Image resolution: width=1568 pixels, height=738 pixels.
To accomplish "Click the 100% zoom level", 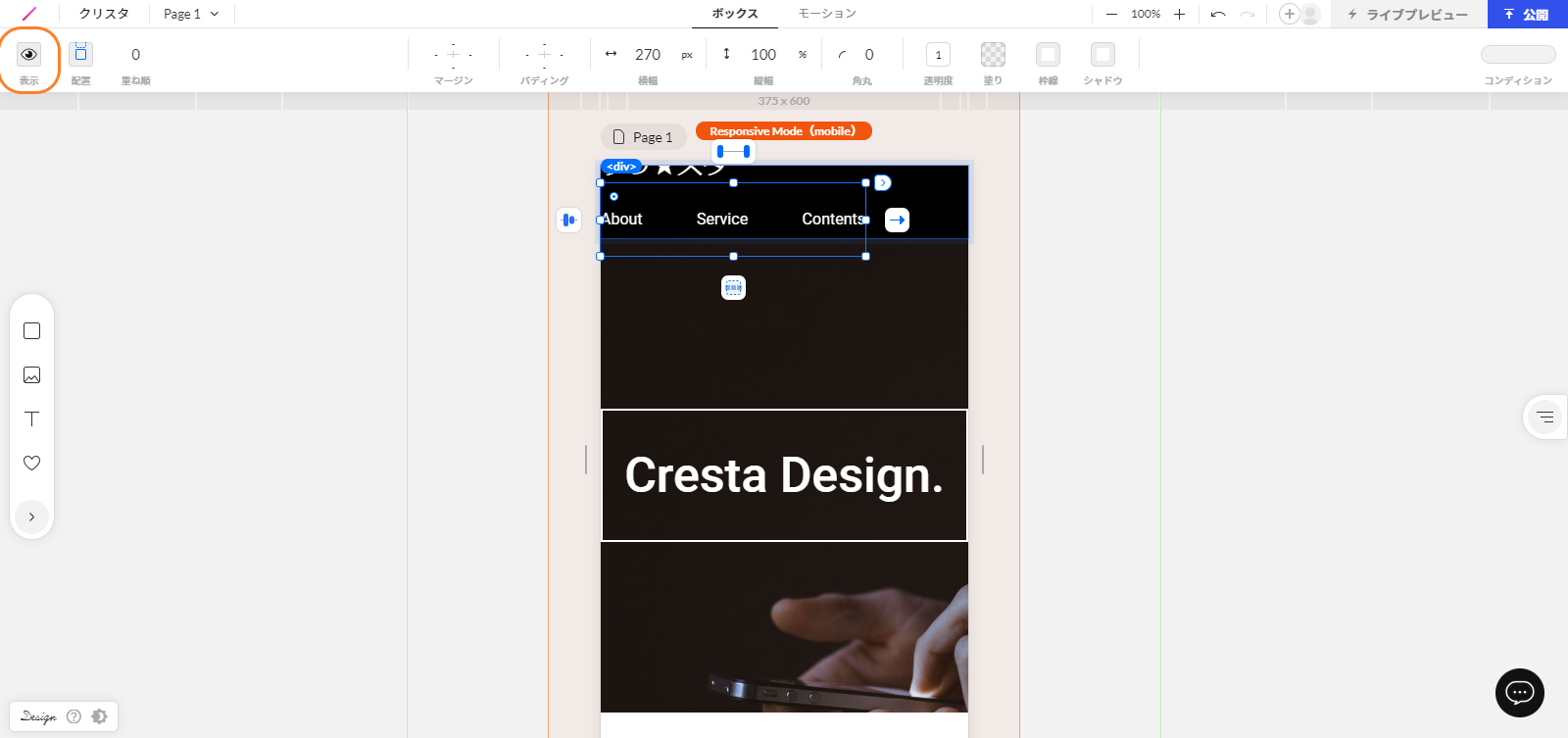I will pyautogui.click(x=1146, y=14).
